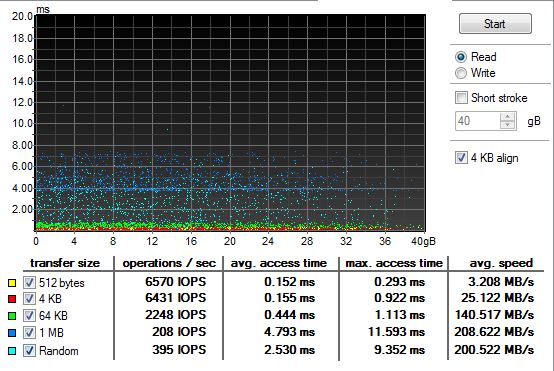Uncheck the 64 KB transfer size checkbox
This screenshot has width=554, height=371.
[x=29, y=316]
